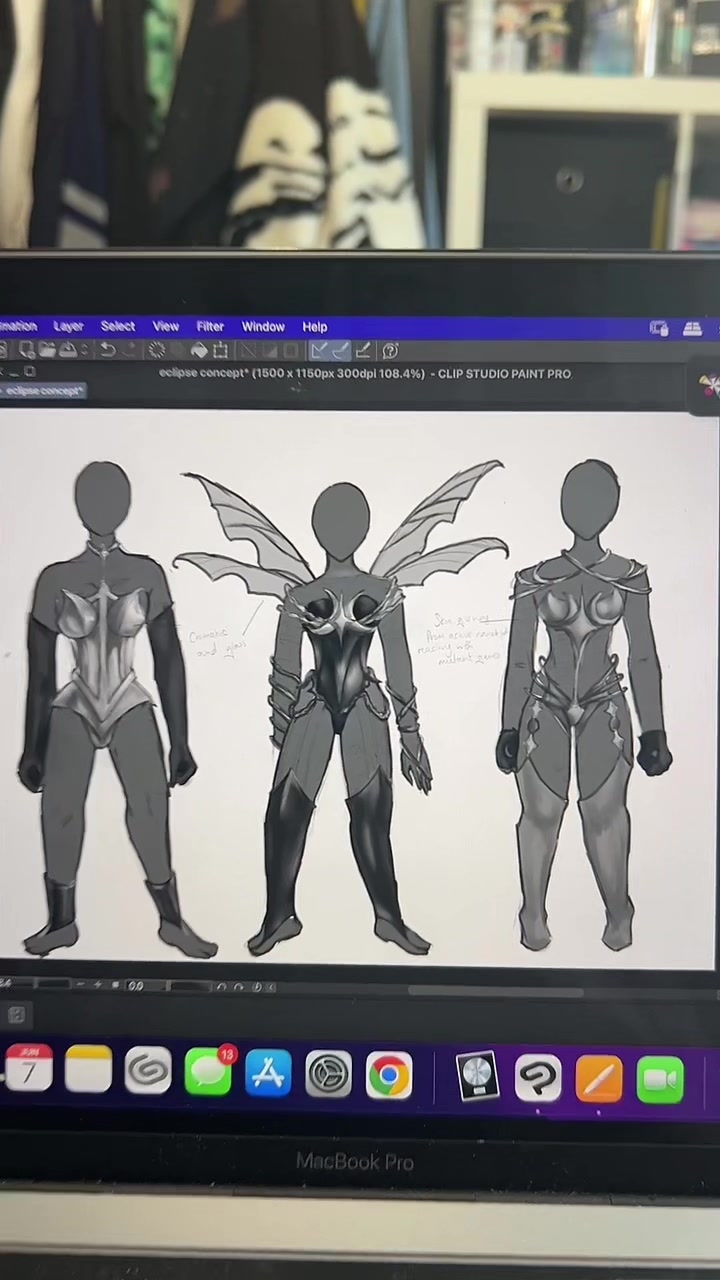Toggle Snap to Ruler in the command bar
The width and height of the screenshot is (720, 1280).
[x=318, y=350]
